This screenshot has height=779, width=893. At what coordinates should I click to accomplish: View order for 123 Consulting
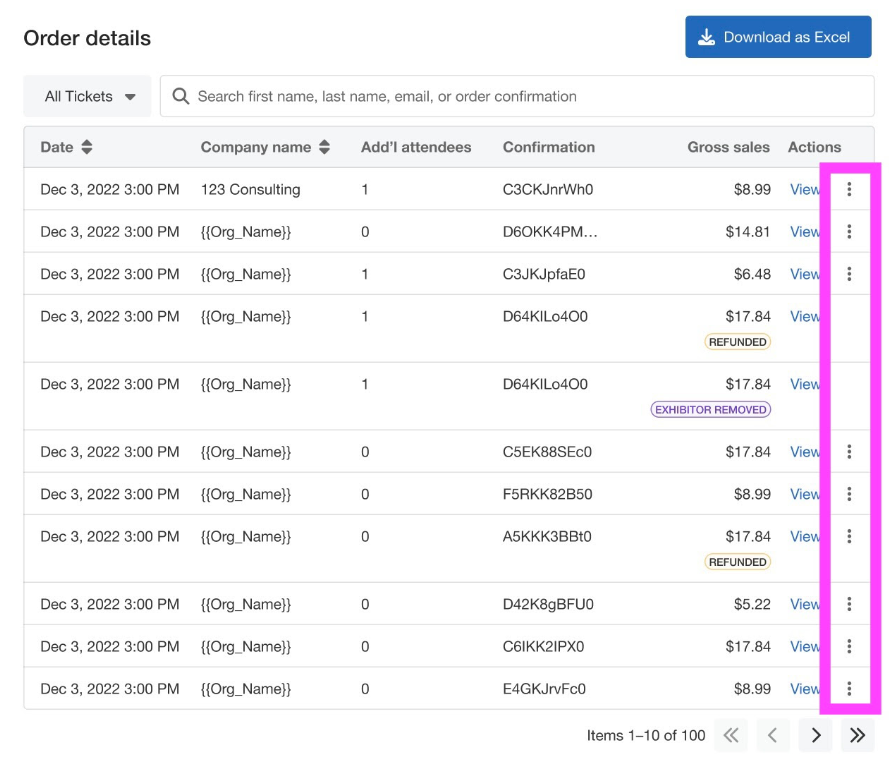tap(804, 190)
